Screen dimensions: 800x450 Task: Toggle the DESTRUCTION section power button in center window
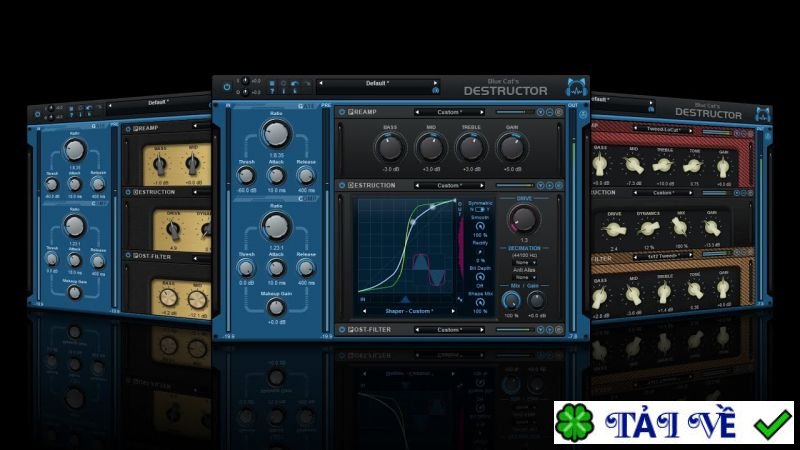pyautogui.click(x=342, y=185)
